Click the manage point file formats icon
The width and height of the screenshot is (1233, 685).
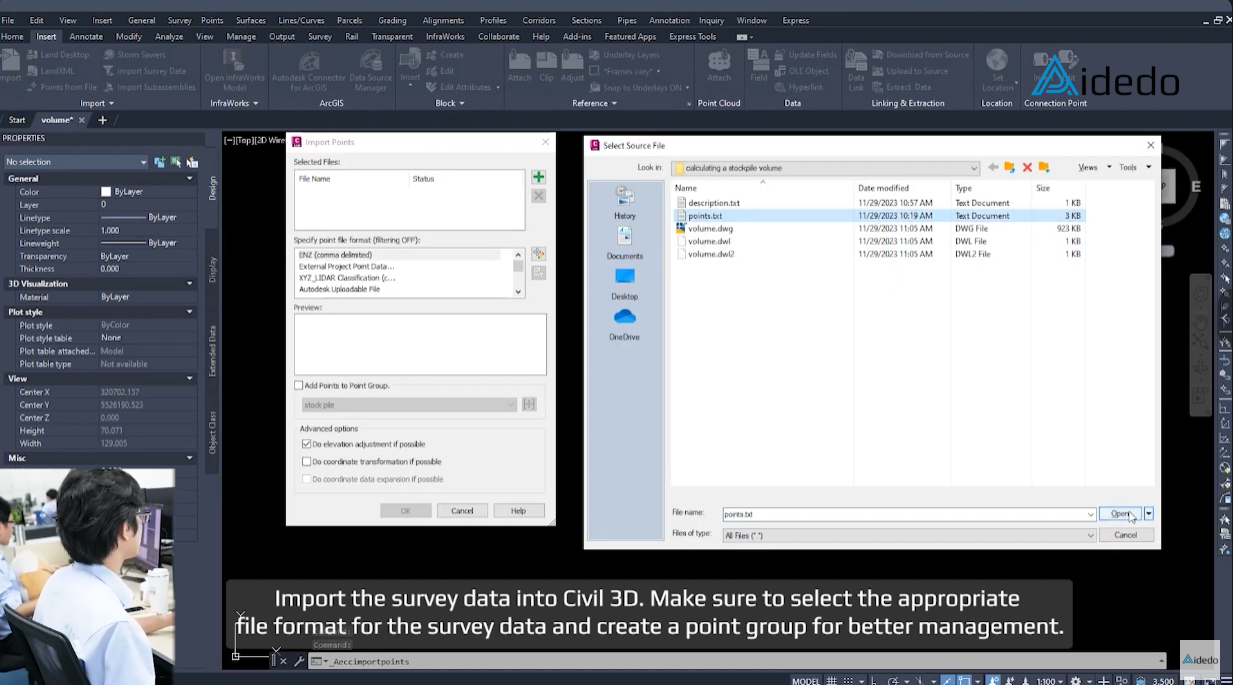538,254
